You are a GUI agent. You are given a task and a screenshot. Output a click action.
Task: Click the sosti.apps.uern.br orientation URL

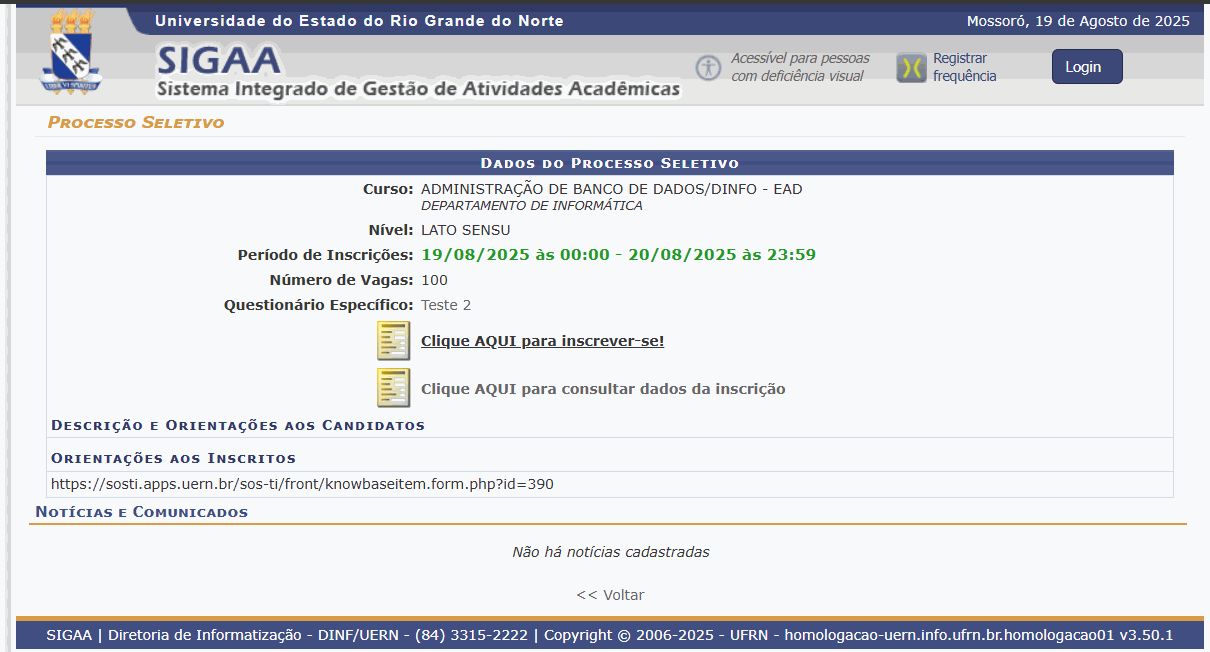[302, 484]
